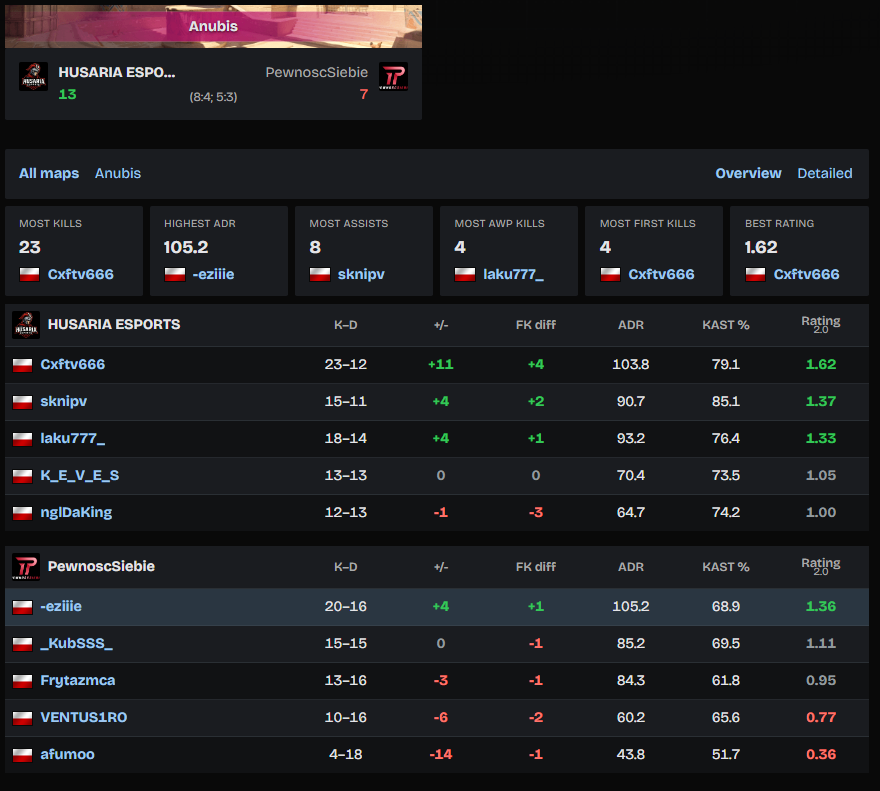This screenshot has height=791, width=880.
Task: Click the PewnoscSiebie score 7
Action: (x=364, y=94)
